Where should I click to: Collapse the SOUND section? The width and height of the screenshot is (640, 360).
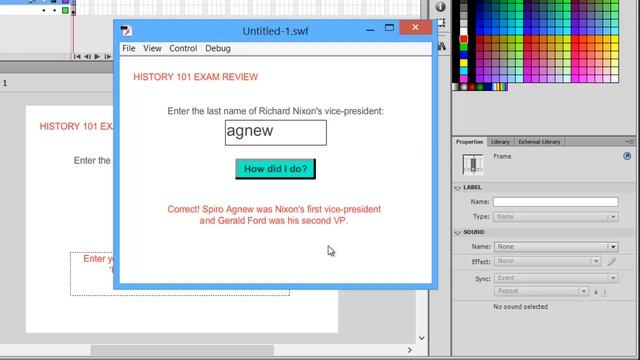[x=457, y=233]
